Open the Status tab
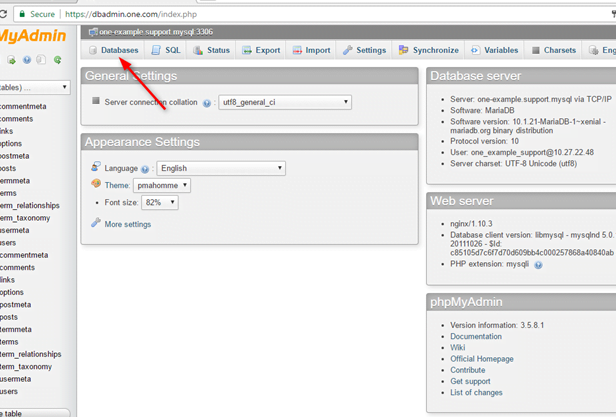This screenshot has height=417, width=616. (211, 50)
